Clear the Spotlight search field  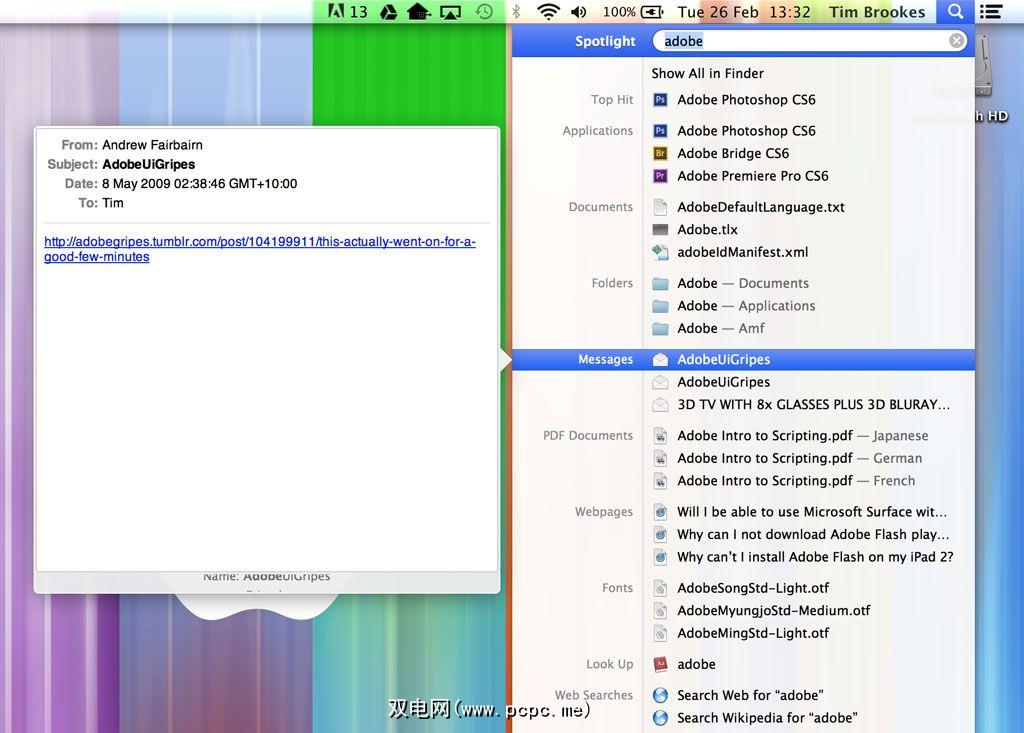coord(957,41)
